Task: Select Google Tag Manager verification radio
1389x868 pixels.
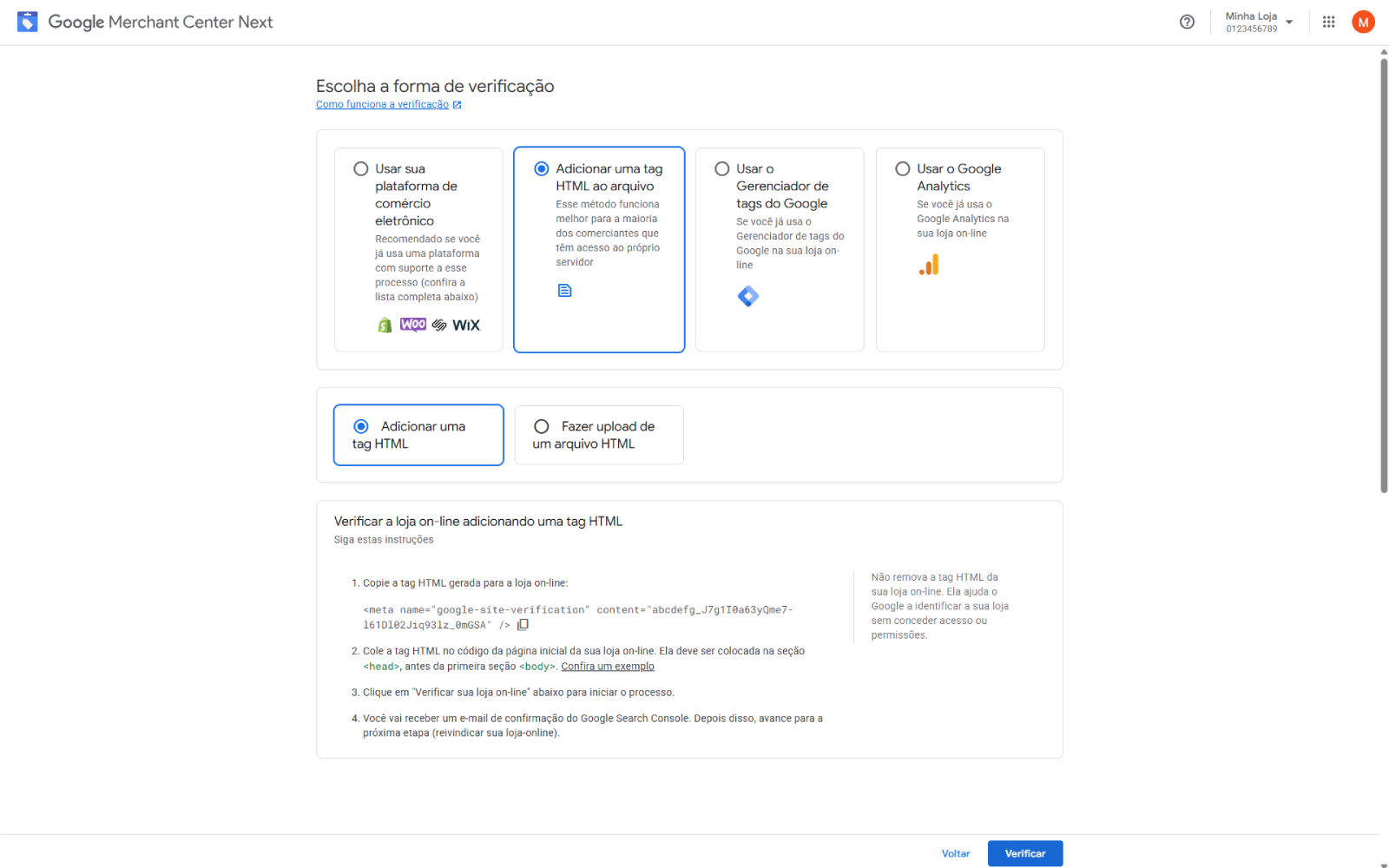Action: coord(722,169)
